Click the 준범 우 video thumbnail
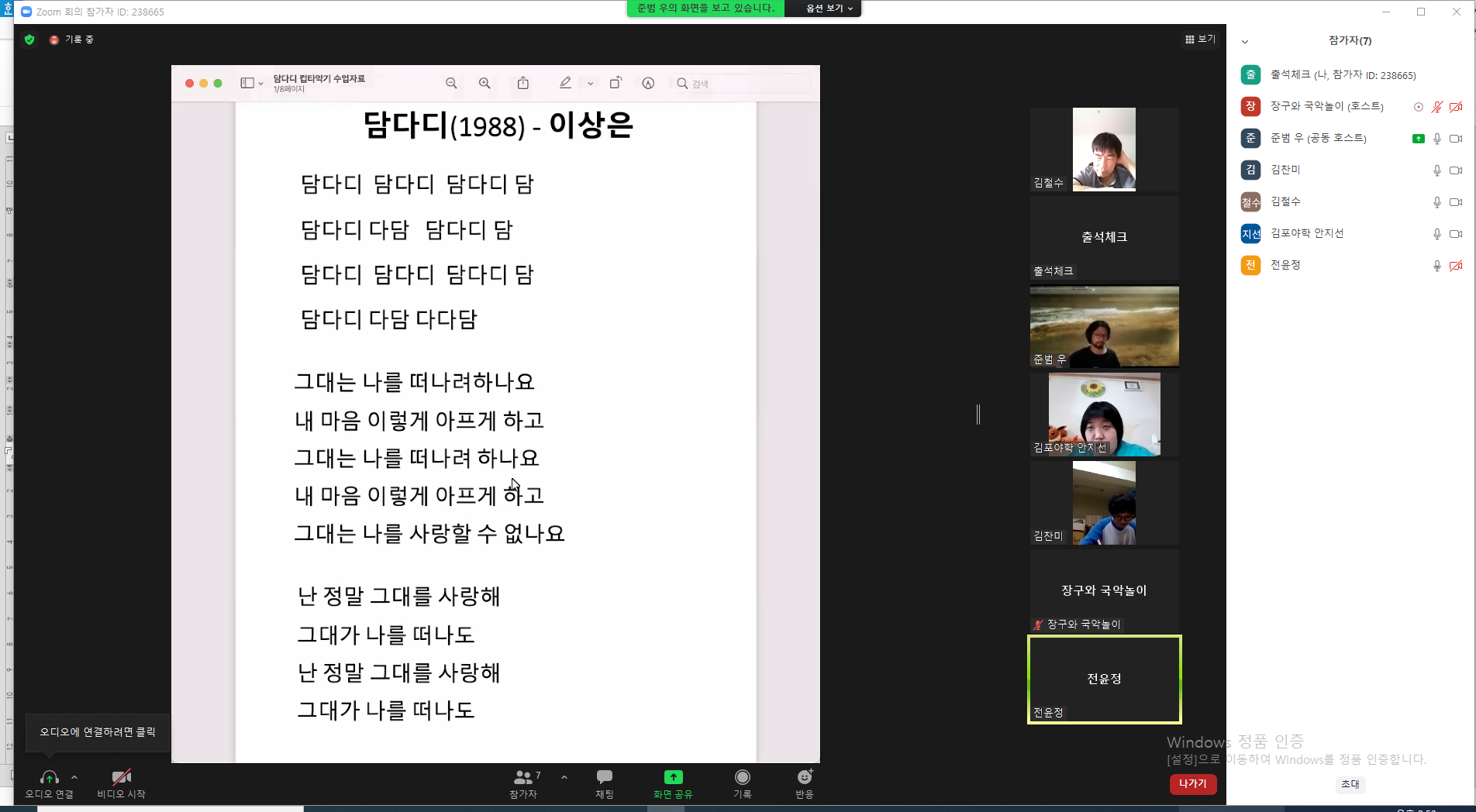 click(1104, 326)
